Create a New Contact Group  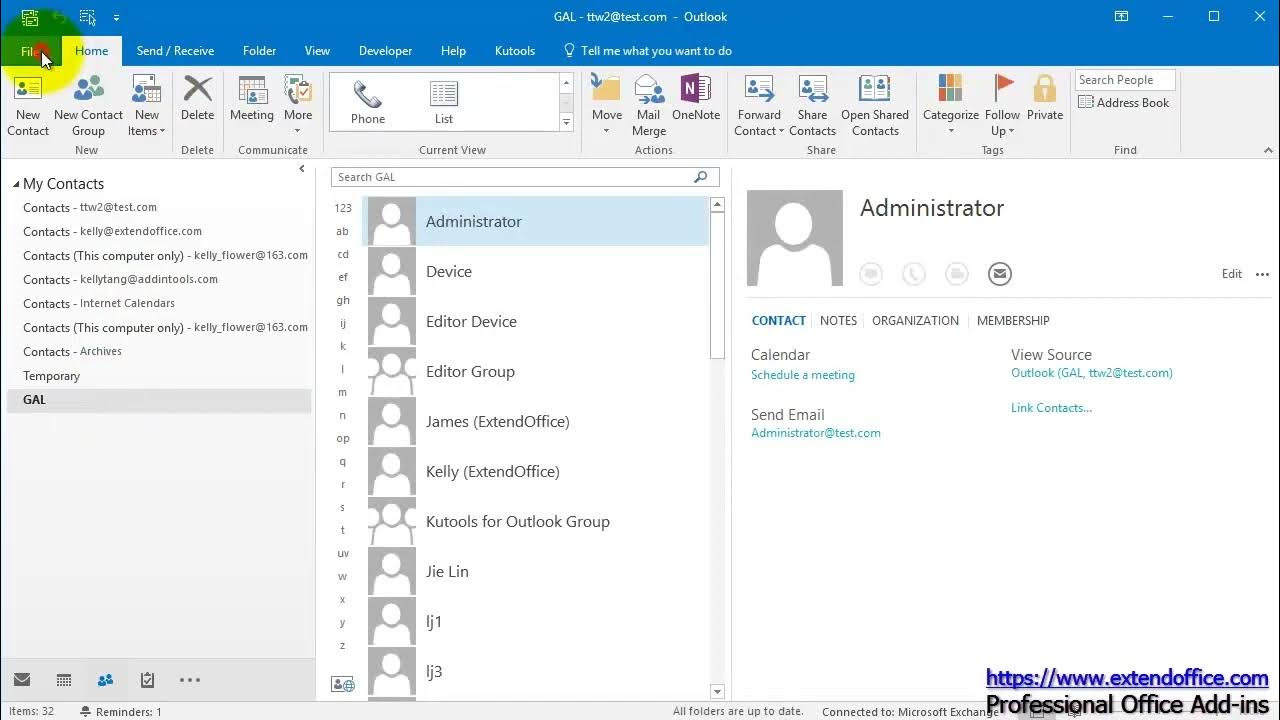(88, 106)
